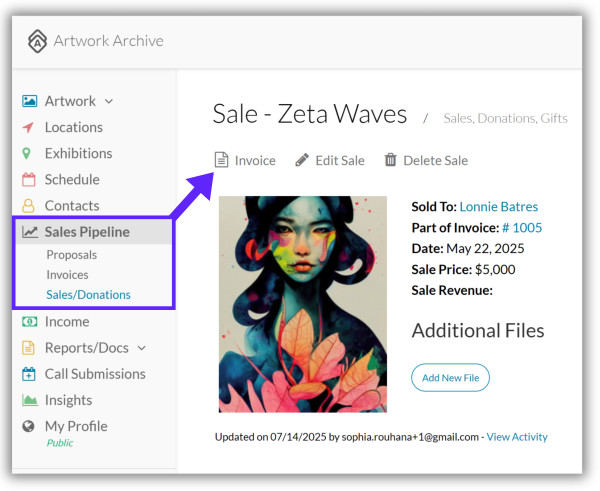The width and height of the screenshot is (600, 491).
Task: Click the Delete Sale trash icon
Action: pyautogui.click(x=390, y=160)
